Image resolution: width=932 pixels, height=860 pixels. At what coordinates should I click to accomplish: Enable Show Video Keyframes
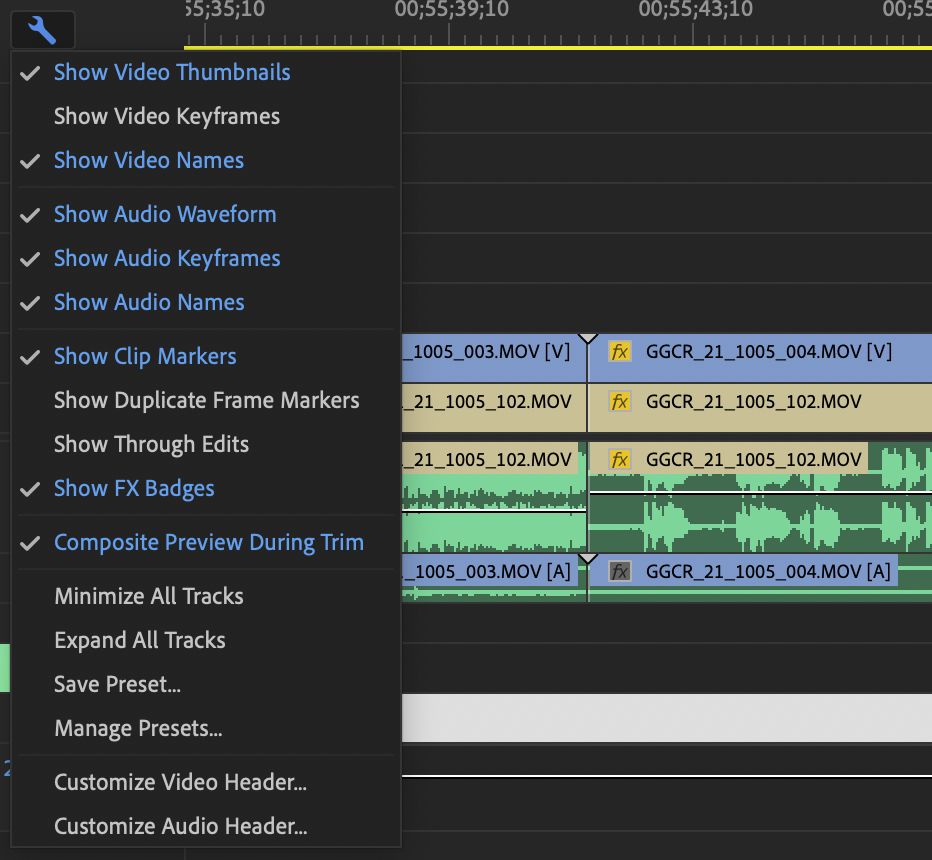pyautogui.click(x=165, y=116)
